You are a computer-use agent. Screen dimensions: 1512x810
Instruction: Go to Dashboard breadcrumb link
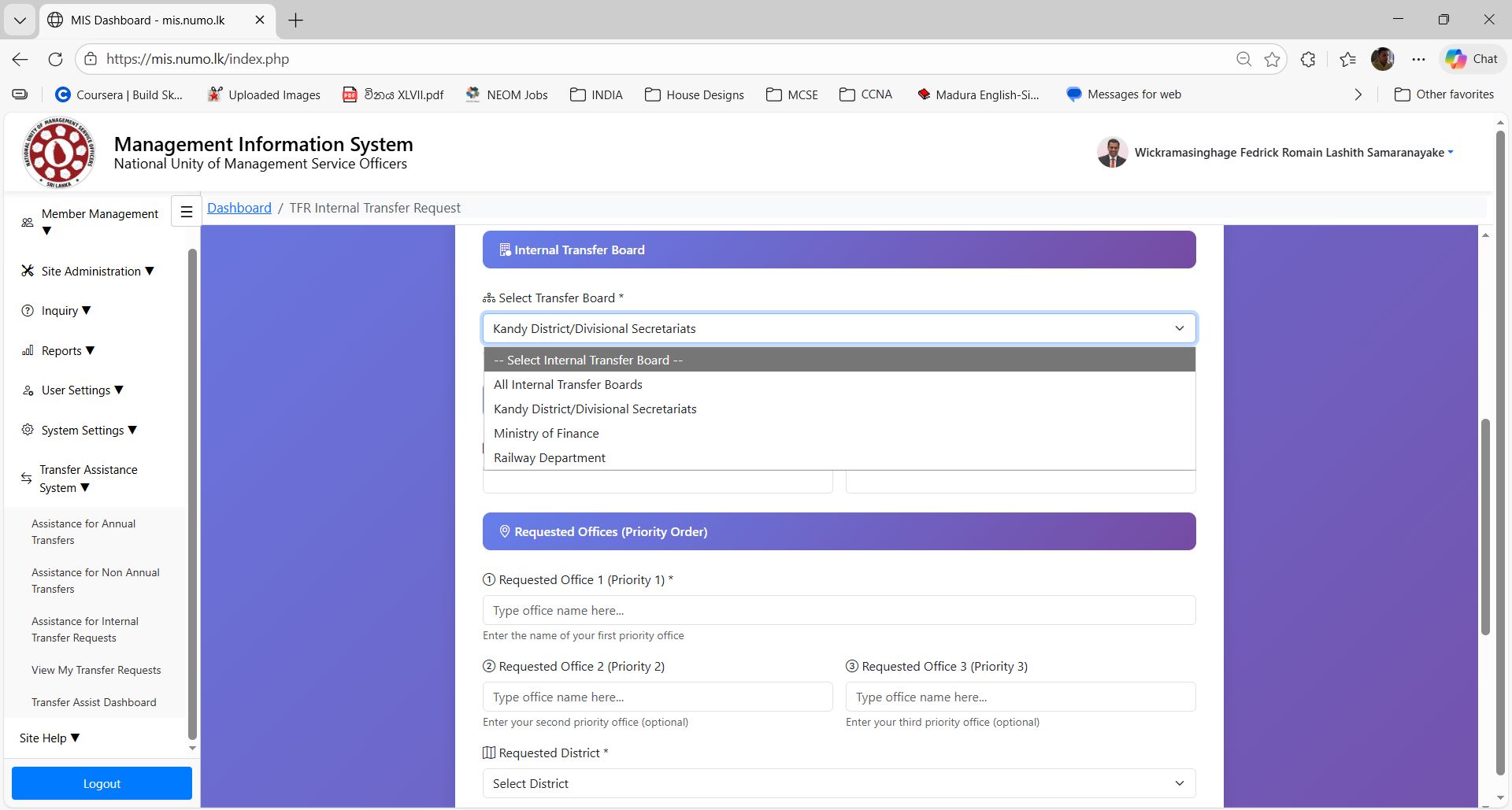(239, 208)
